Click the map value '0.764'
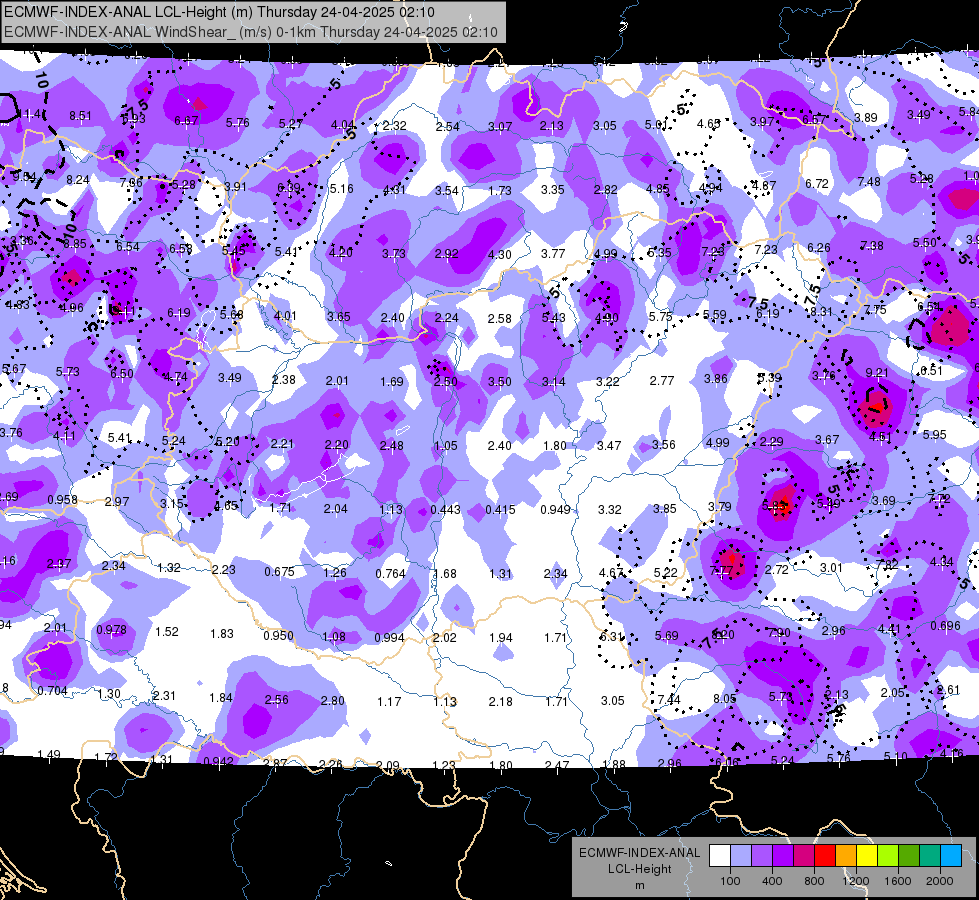This screenshot has height=900, width=979. [390, 573]
